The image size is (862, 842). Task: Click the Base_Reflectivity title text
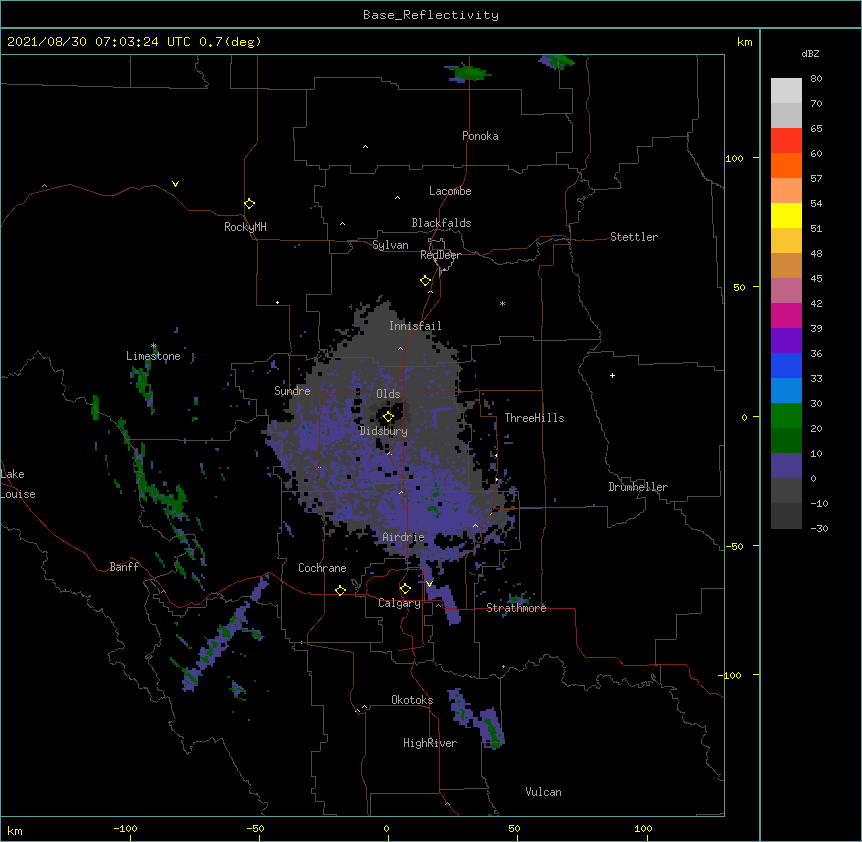click(x=431, y=15)
